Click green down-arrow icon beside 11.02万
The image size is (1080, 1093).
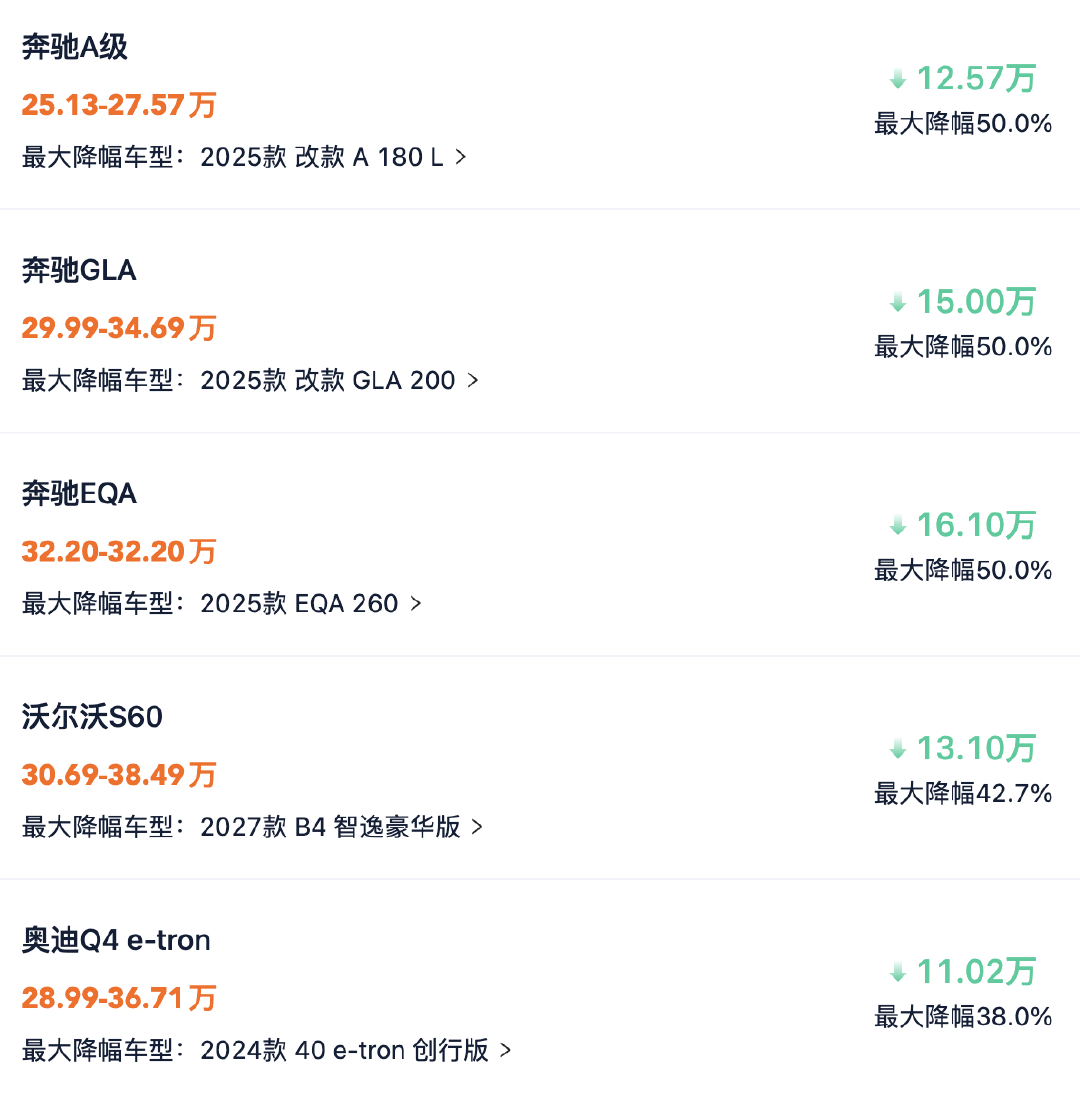click(x=898, y=972)
